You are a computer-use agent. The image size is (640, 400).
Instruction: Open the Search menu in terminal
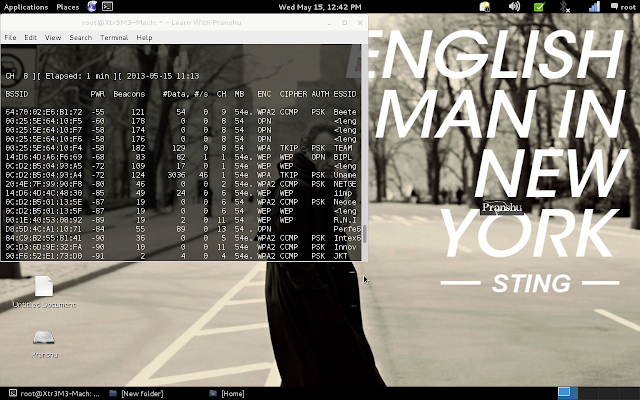pyautogui.click(x=80, y=37)
